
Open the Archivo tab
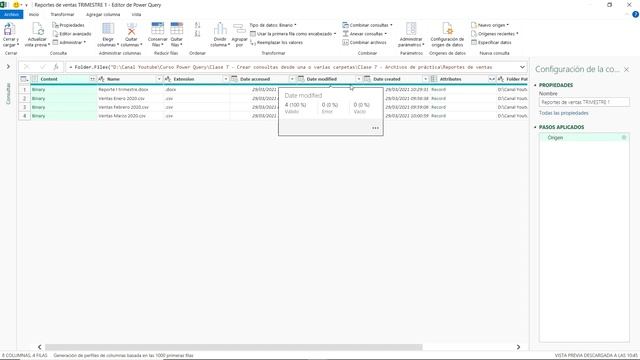pos(11,14)
